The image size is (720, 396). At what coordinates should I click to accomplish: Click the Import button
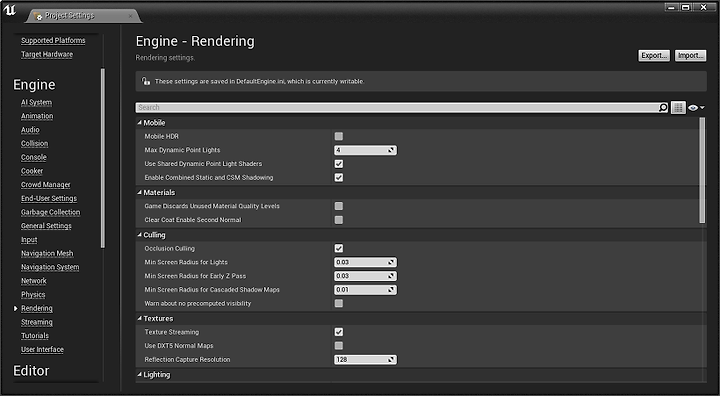point(691,56)
